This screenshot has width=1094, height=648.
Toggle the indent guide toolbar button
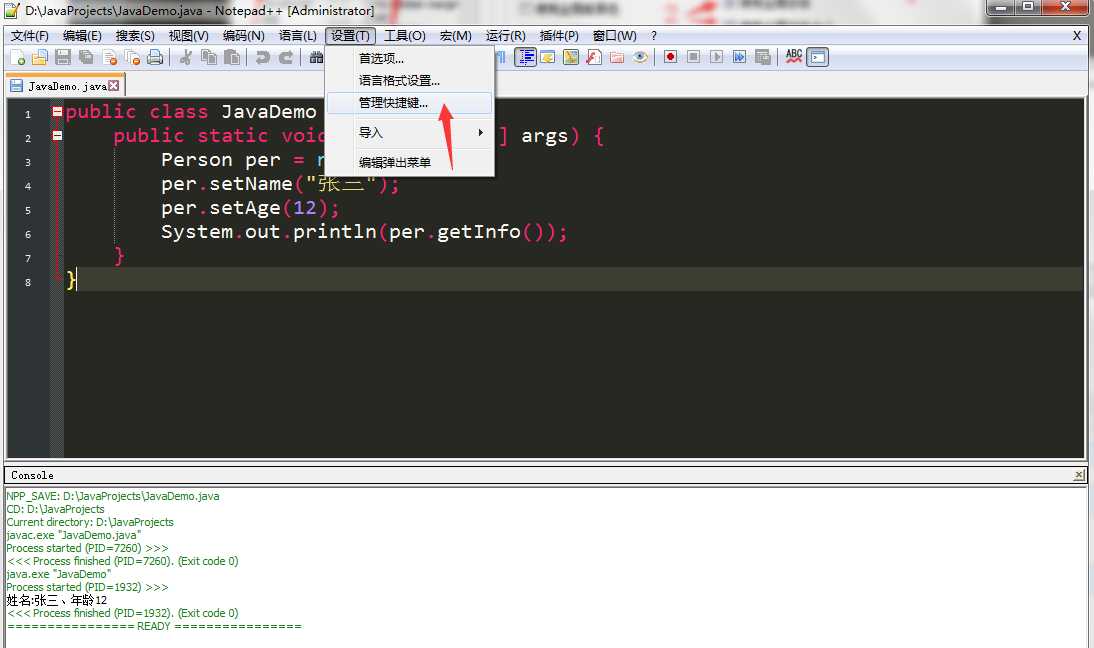525,57
